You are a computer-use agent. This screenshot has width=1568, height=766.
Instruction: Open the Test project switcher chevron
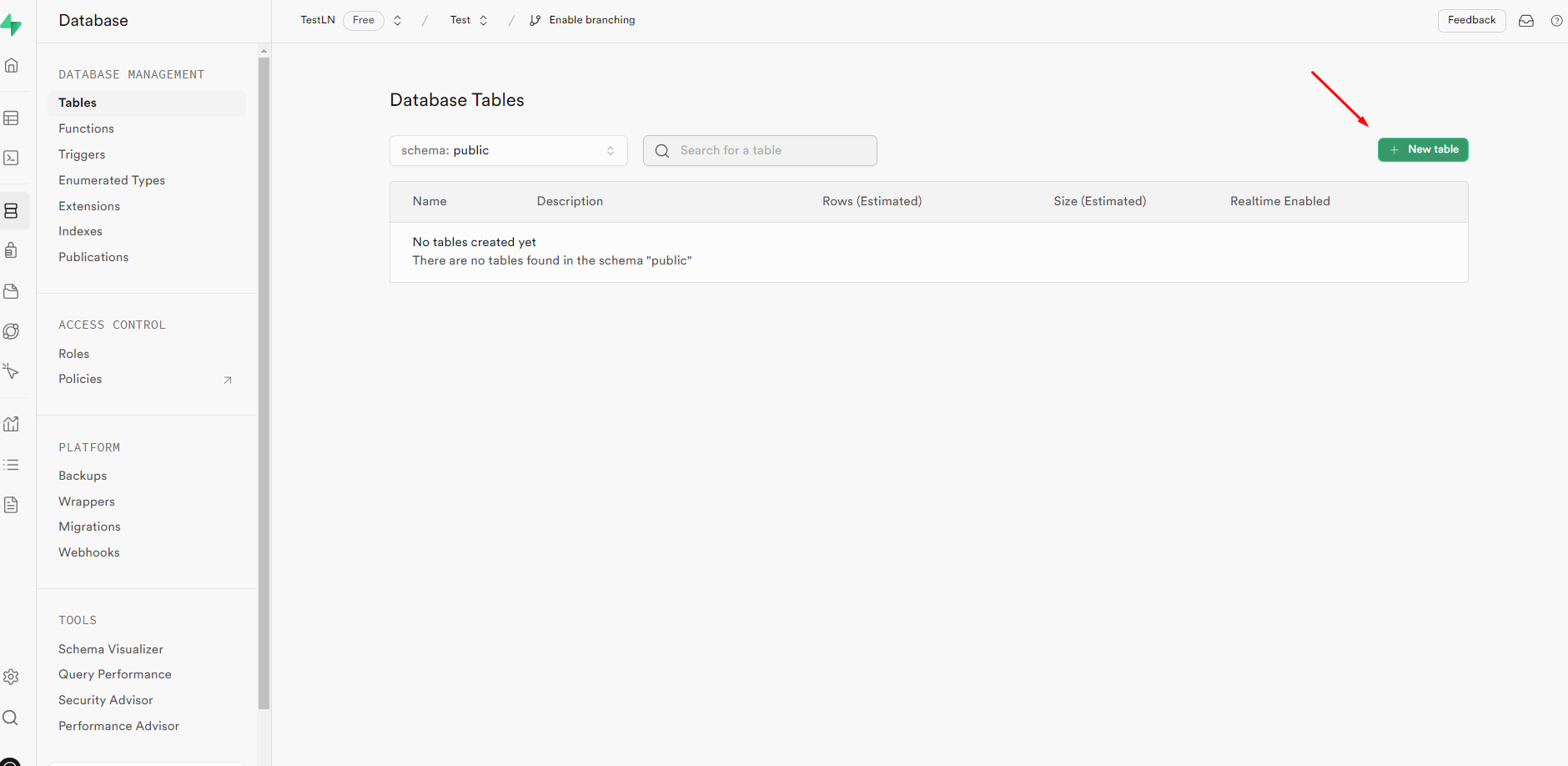tap(484, 21)
